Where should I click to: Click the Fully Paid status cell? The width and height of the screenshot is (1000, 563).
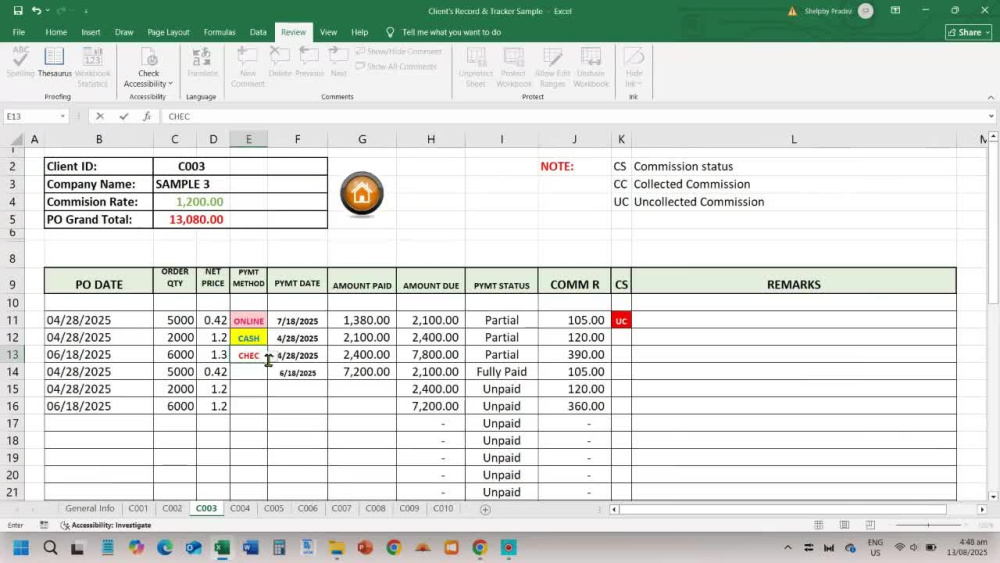501,372
